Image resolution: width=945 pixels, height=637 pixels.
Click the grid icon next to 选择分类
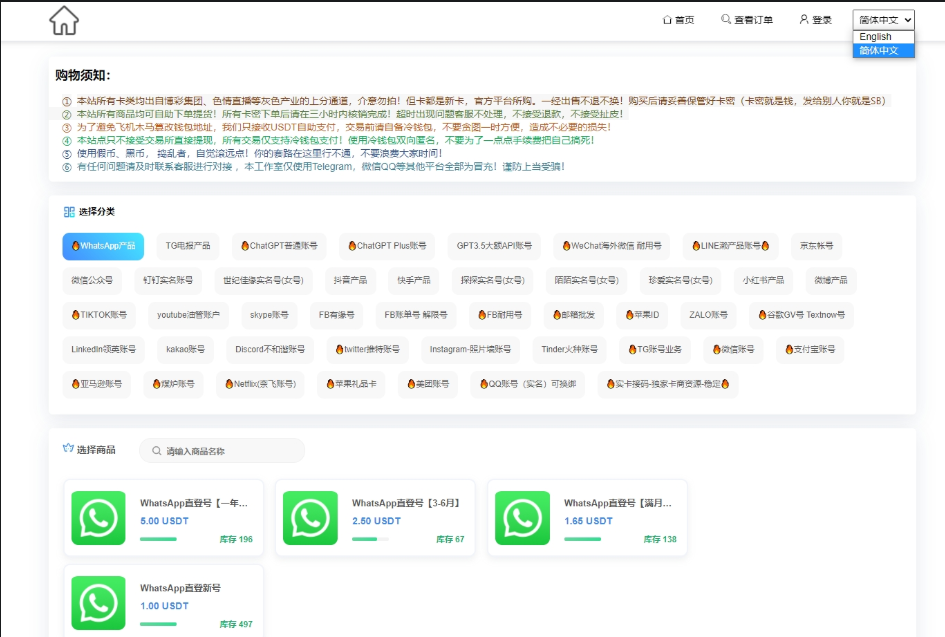pyautogui.click(x=69, y=212)
